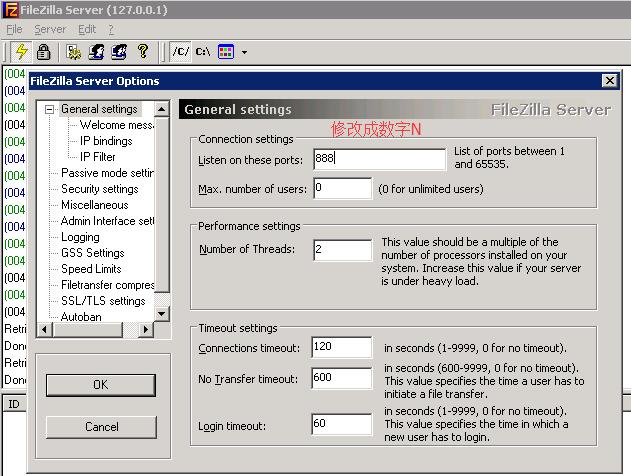Select GSS Settings tree item
The image size is (631, 476).
(93, 253)
